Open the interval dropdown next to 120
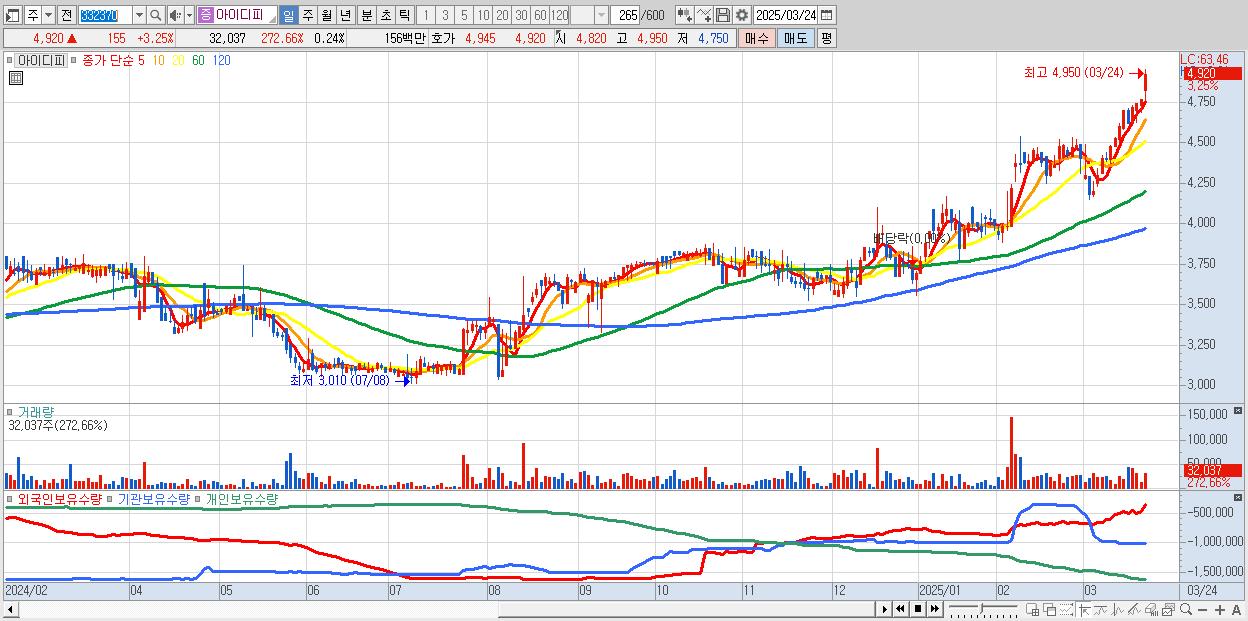Viewport: 1248px width, 621px height. [601, 15]
